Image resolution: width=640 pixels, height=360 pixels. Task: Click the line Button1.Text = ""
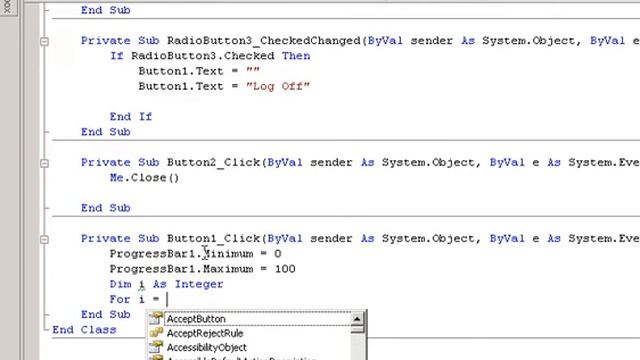pyautogui.click(x=199, y=71)
